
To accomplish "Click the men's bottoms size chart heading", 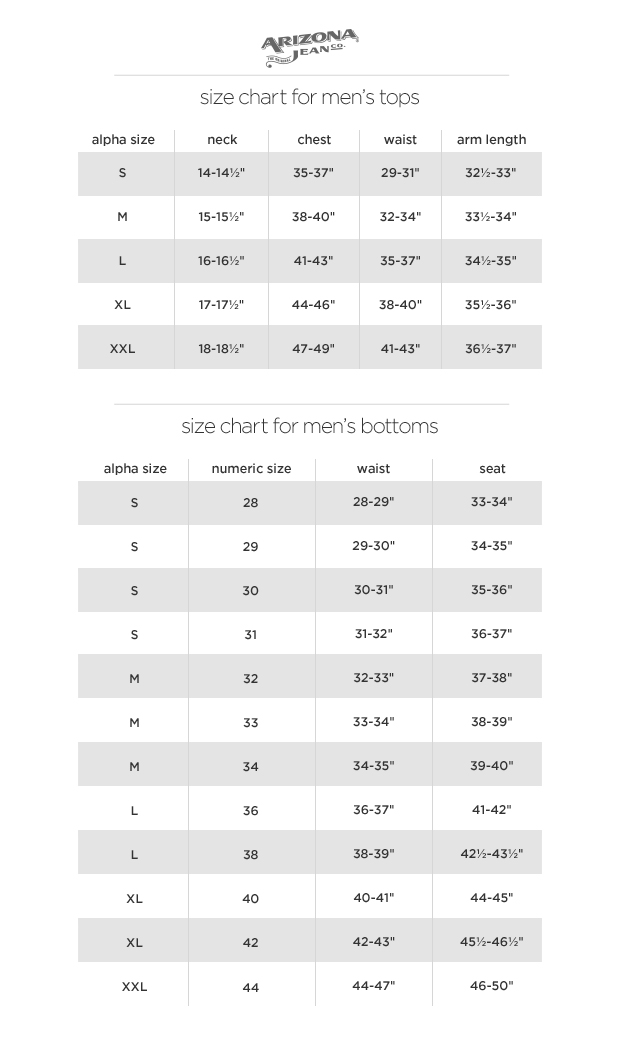I will [x=309, y=427].
